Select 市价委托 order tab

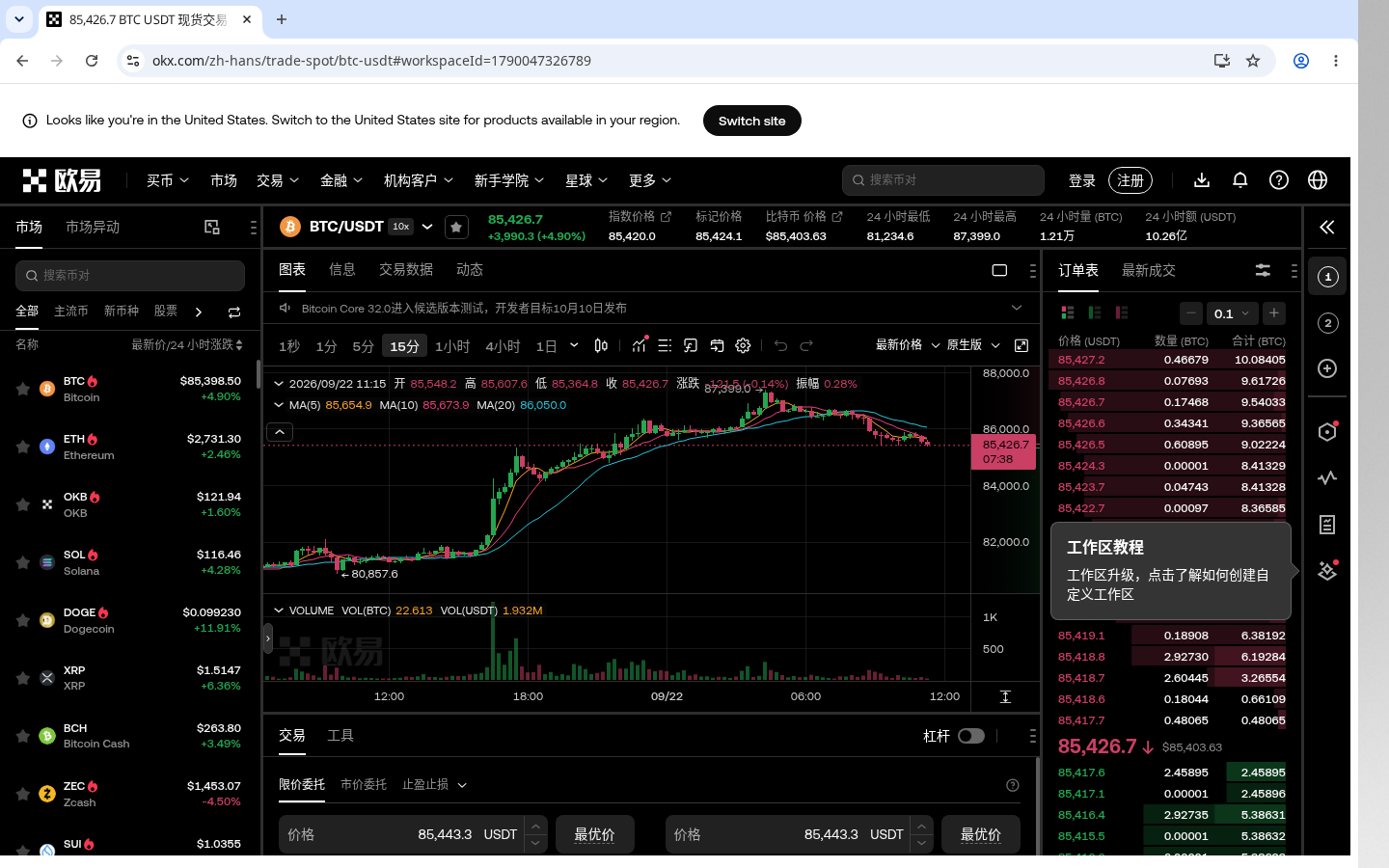click(363, 785)
